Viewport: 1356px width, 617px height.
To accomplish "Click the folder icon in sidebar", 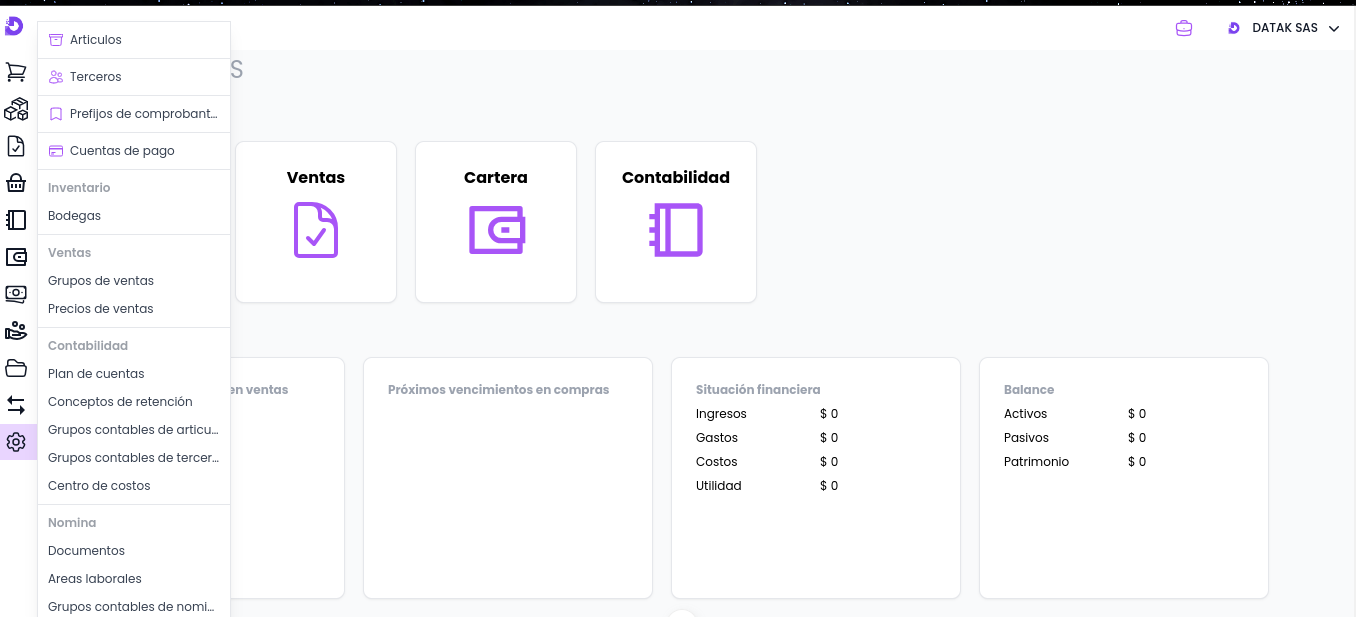I will pos(16,368).
